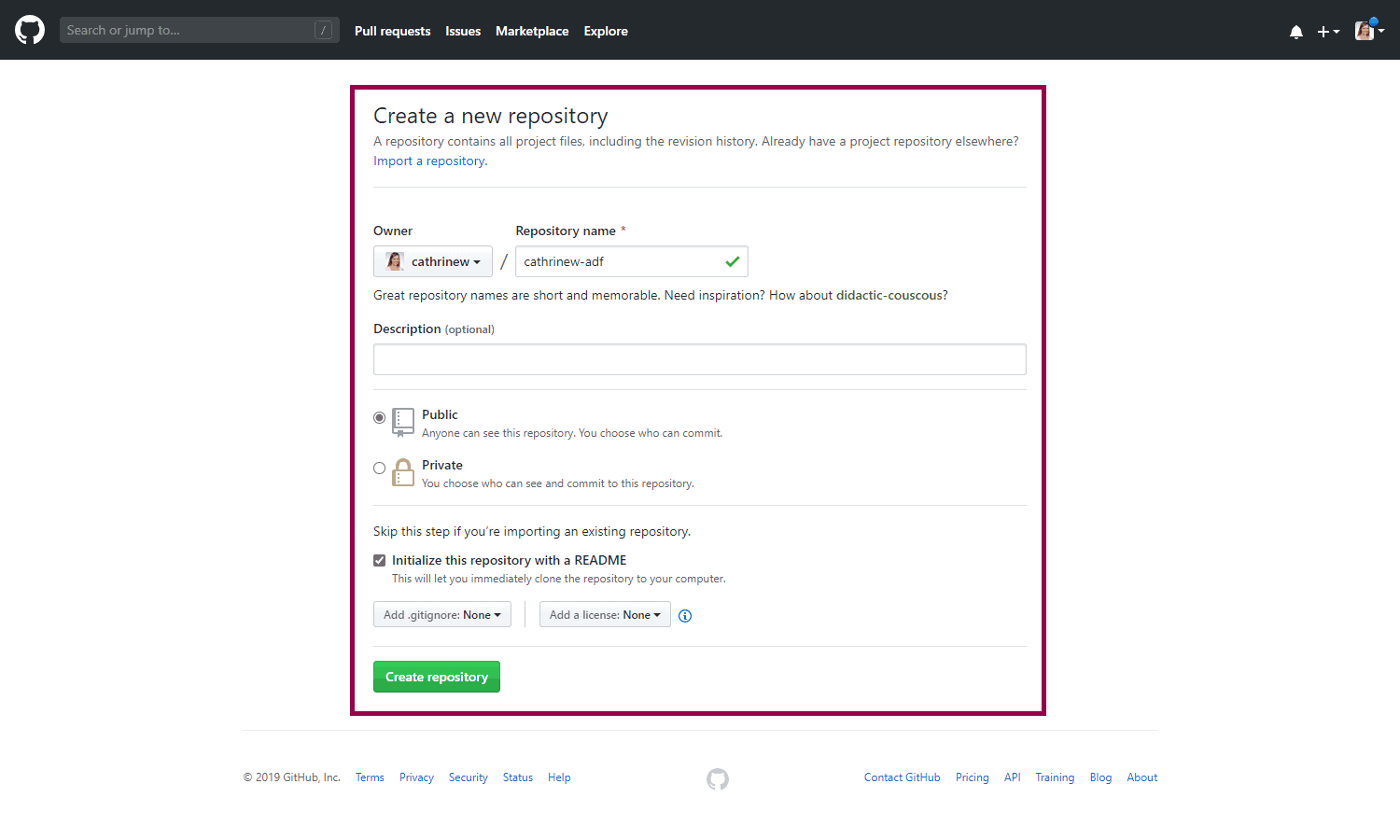Select the Private visibility radio button
Image resolution: width=1400 pixels, height=840 pixels.
coord(380,469)
